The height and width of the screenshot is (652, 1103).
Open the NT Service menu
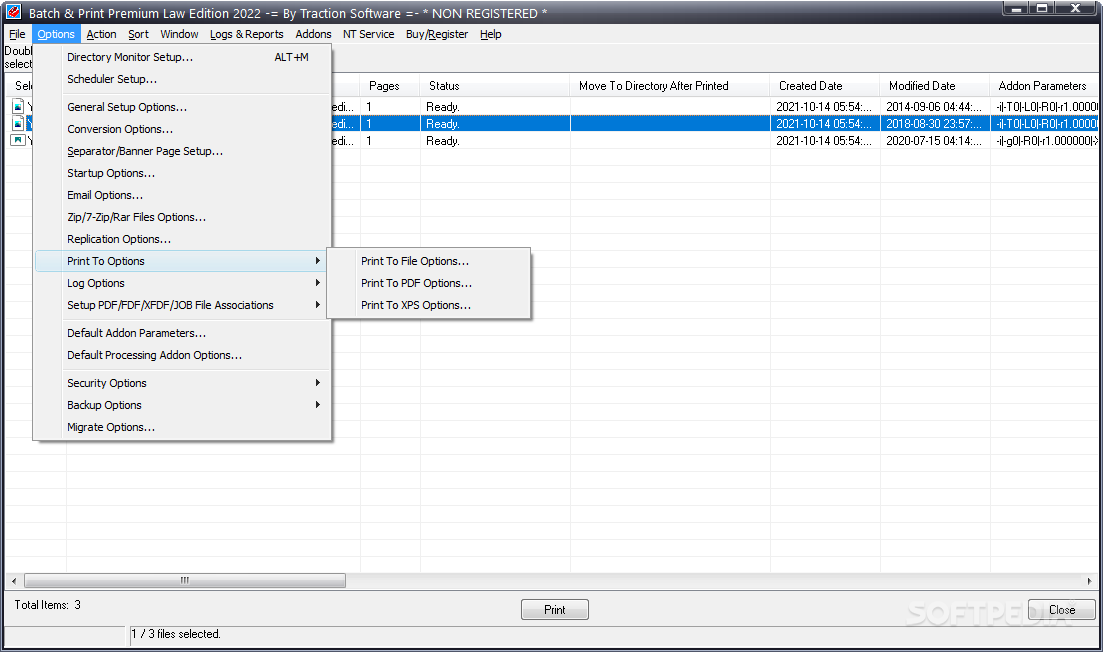tap(368, 34)
